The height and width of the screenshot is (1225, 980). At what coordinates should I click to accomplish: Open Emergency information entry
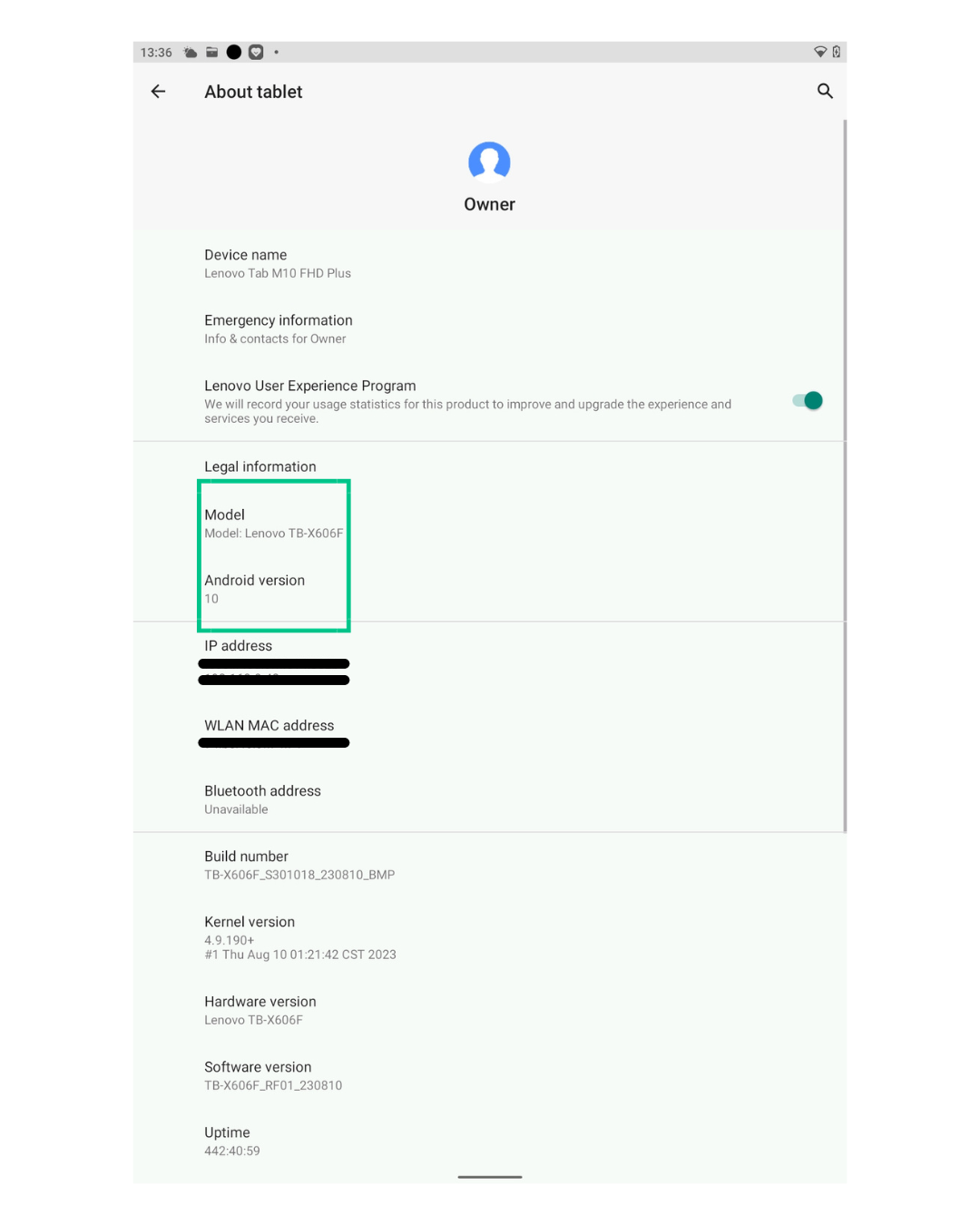tap(489, 328)
